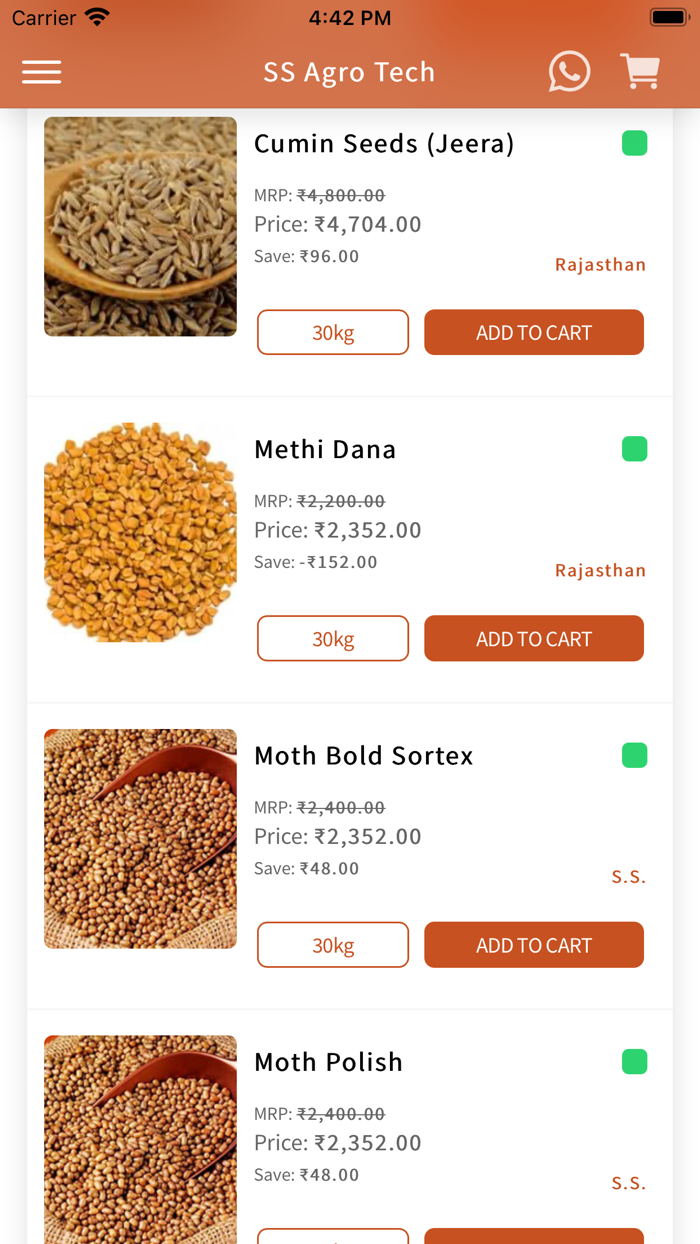Viewport: 700px width, 1244px height.
Task: Open the shopping cart icon
Action: [x=640, y=71]
